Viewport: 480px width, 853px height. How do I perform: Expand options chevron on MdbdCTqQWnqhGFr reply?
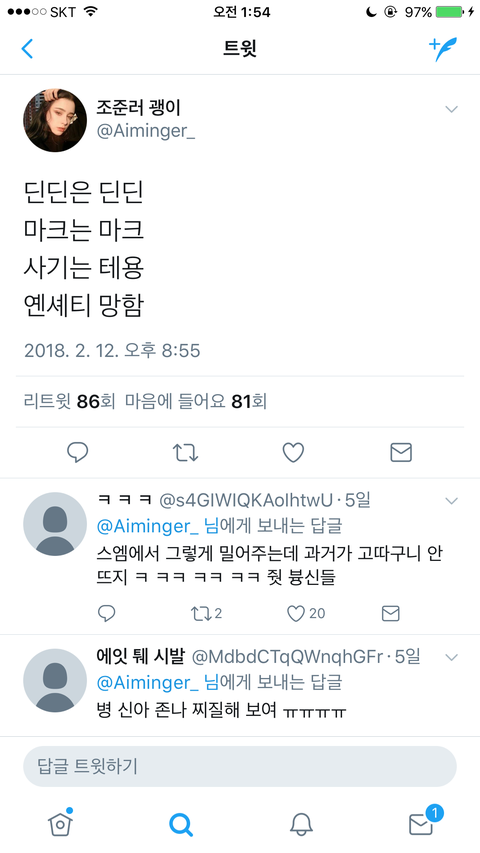coord(451,658)
